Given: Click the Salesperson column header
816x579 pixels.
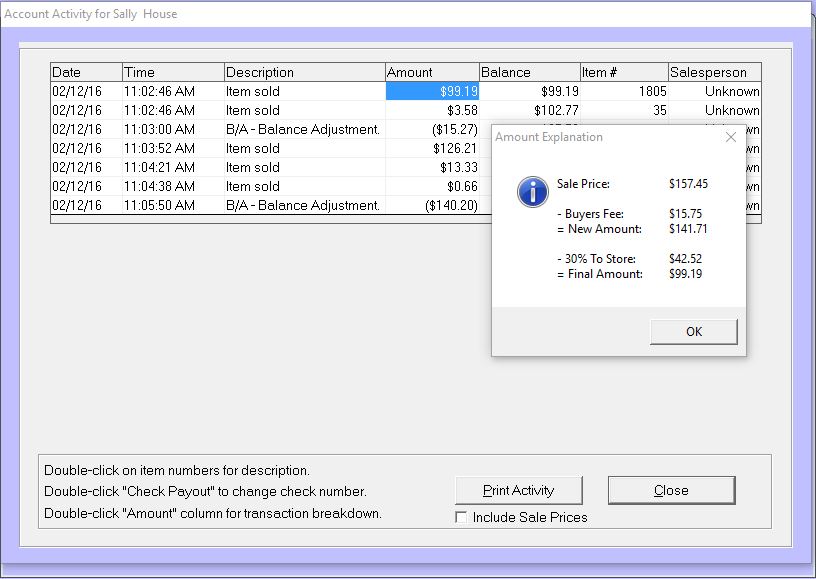Looking at the screenshot, I should (715, 72).
